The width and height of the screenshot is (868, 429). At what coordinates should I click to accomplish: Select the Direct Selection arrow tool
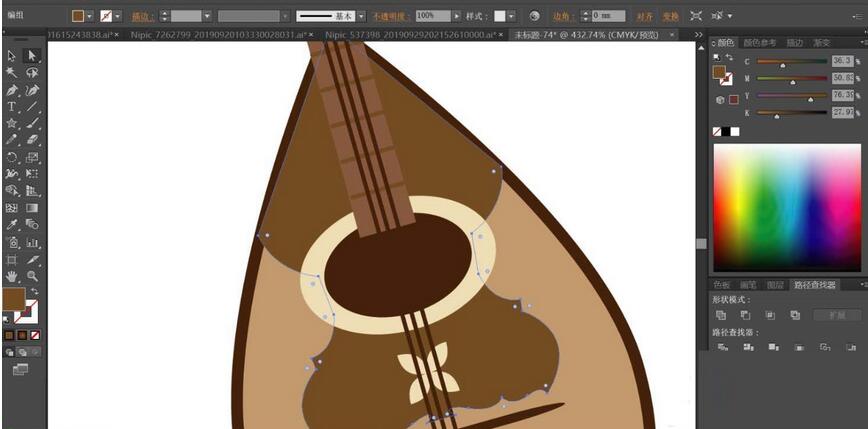coord(32,56)
